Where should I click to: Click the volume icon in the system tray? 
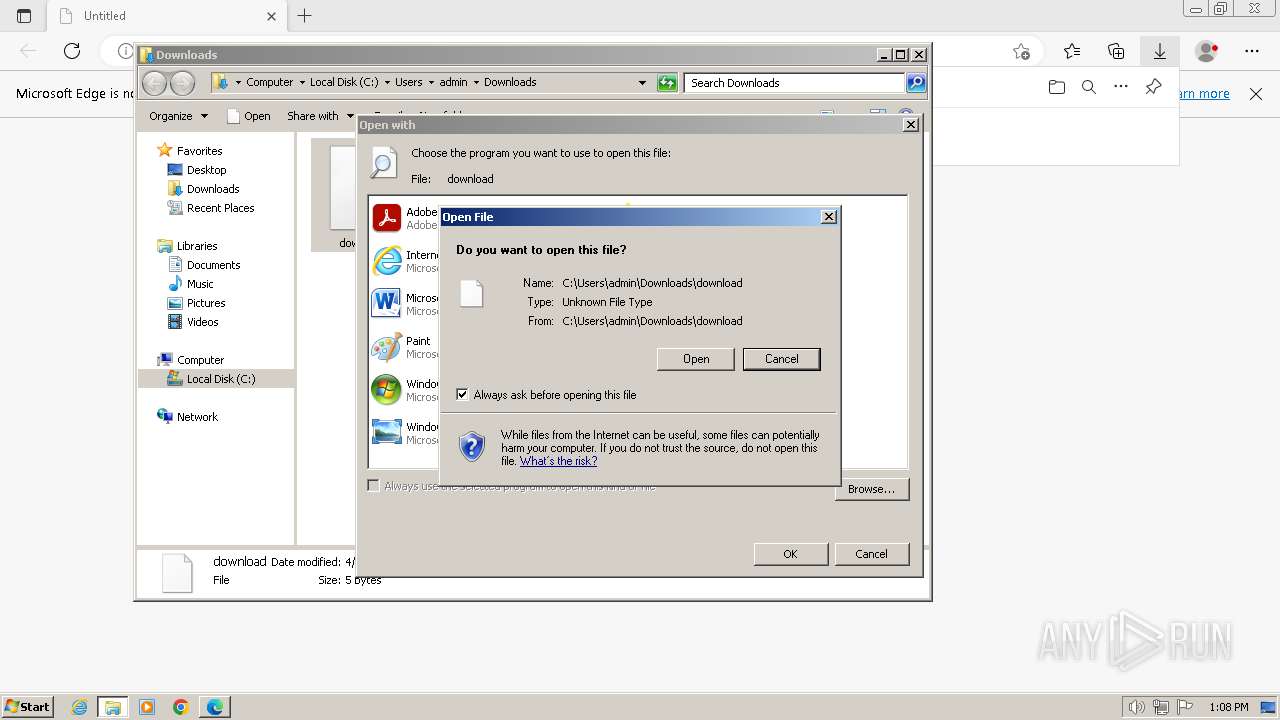(1137, 707)
